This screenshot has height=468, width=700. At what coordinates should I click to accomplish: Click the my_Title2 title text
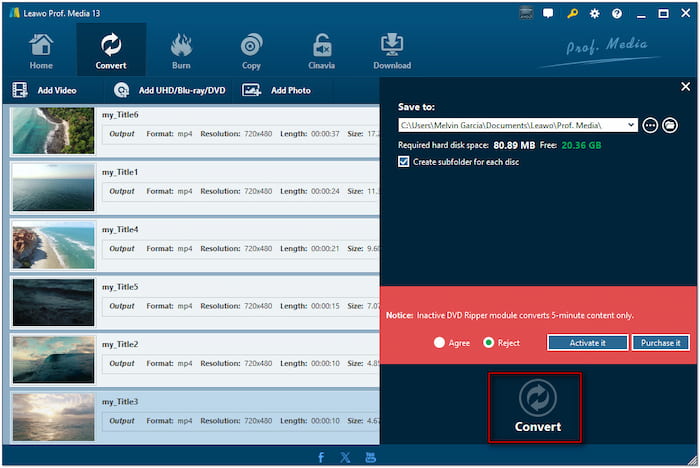click(x=120, y=344)
